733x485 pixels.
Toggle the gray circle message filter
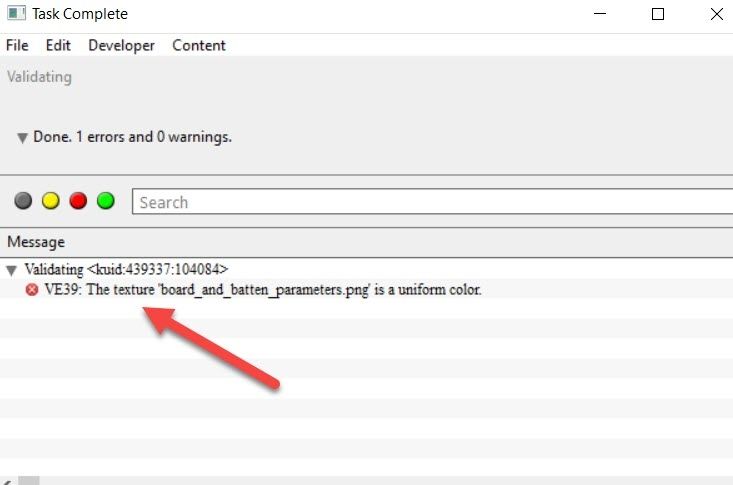(23, 201)
